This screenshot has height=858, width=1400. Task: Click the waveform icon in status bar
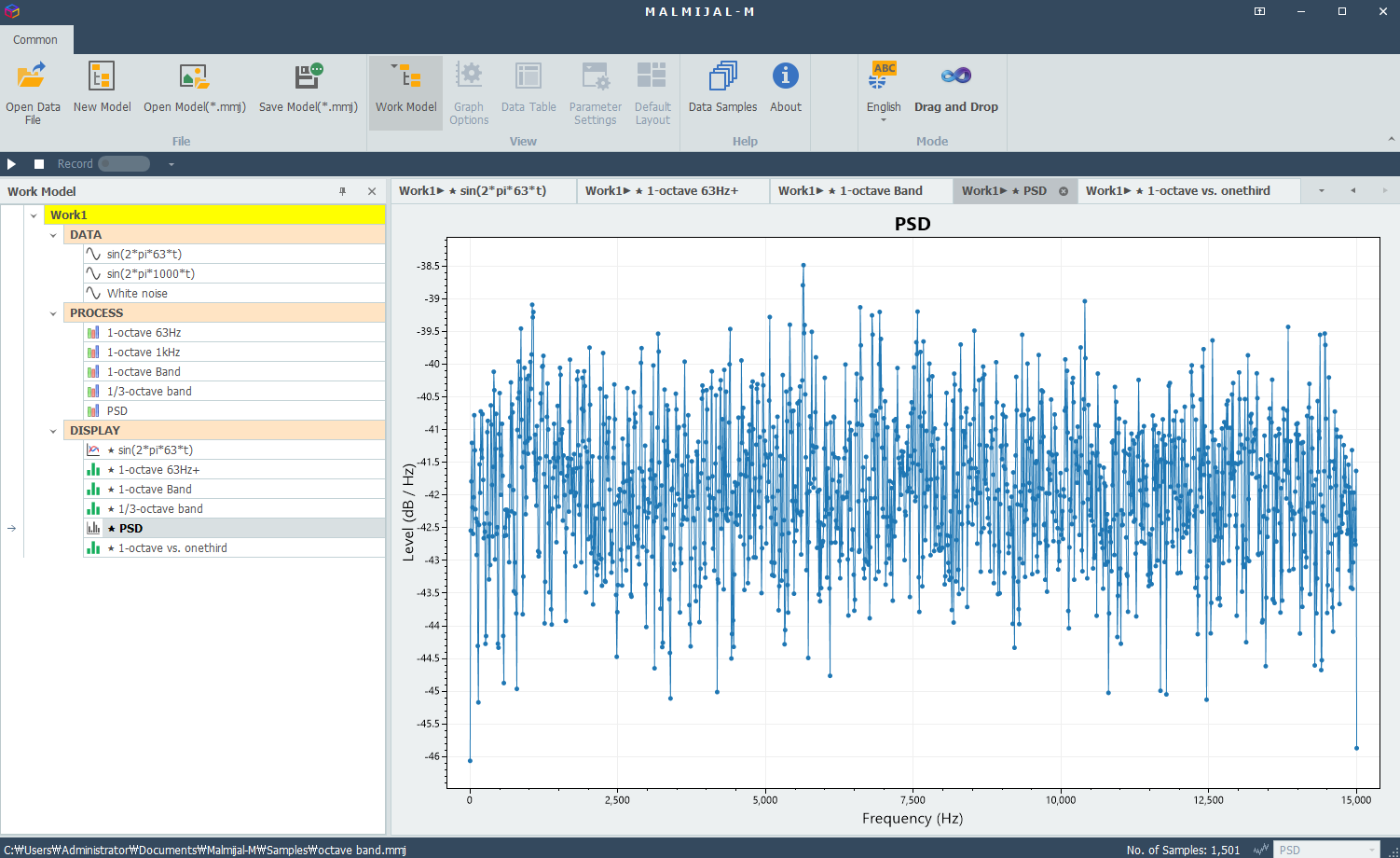(1260, 850)
